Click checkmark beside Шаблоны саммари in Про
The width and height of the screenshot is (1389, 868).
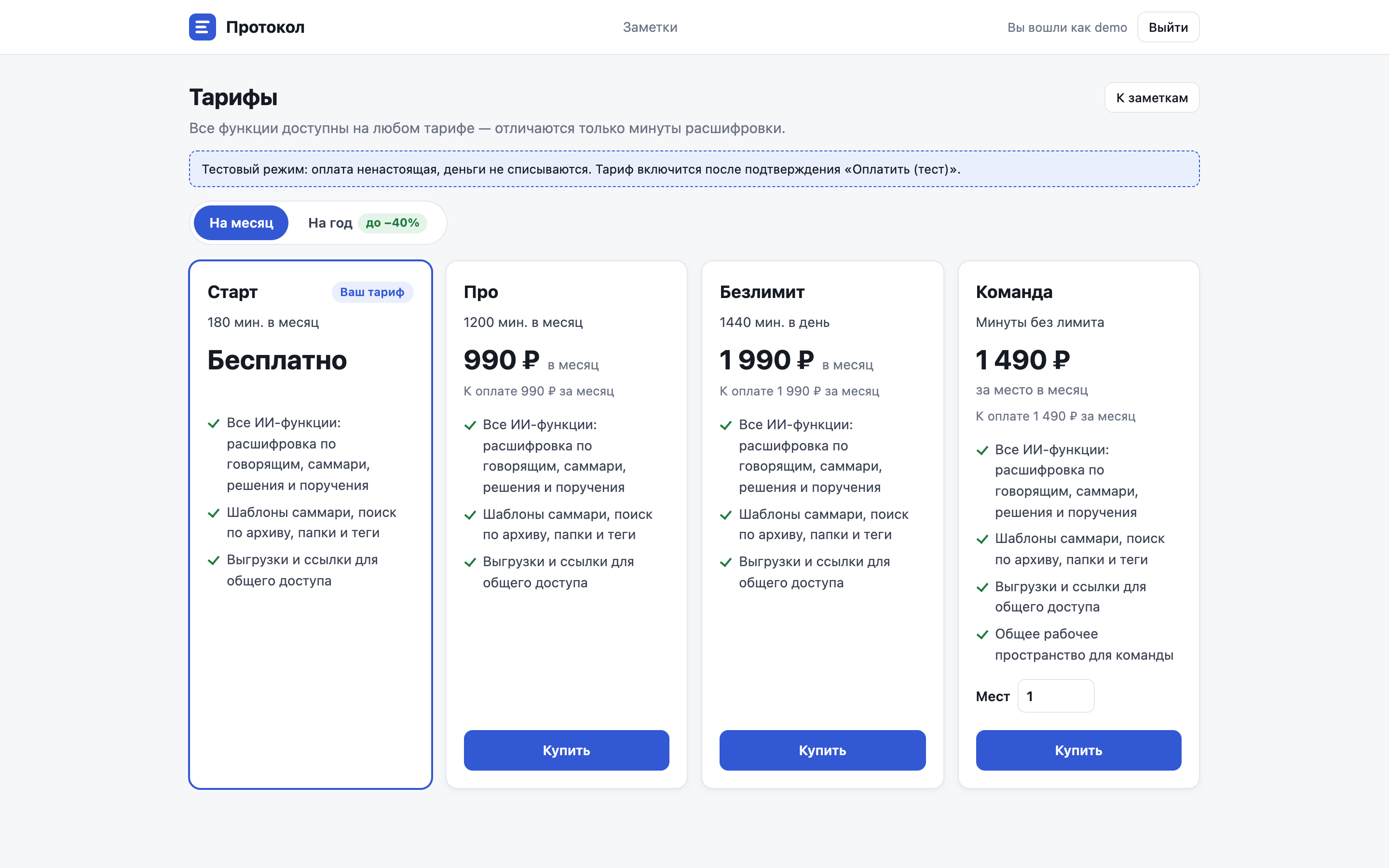[470, 515]
